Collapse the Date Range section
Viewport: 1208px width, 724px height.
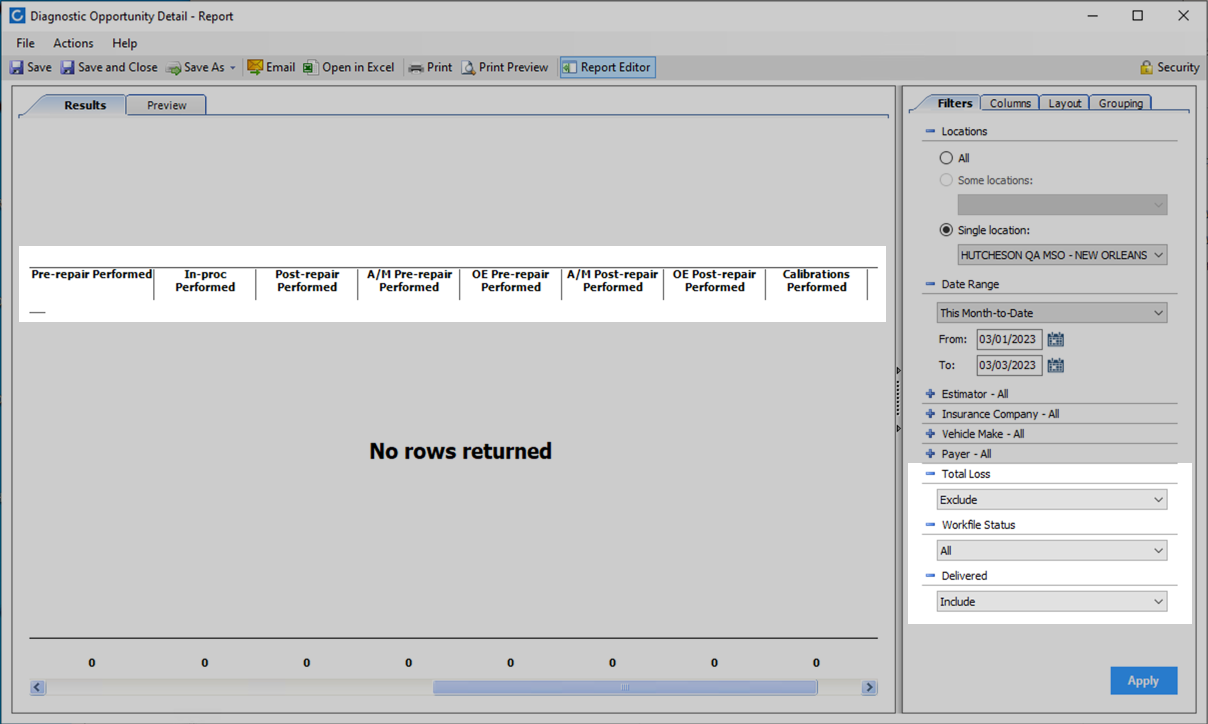coord(930,284)
